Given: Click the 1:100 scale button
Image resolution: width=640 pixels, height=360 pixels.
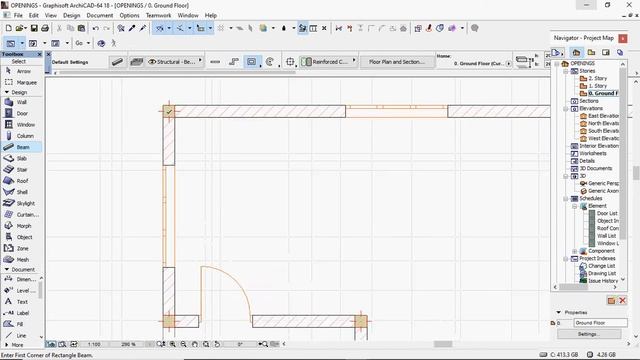Looking at the screenshot, I should (94, 344).
